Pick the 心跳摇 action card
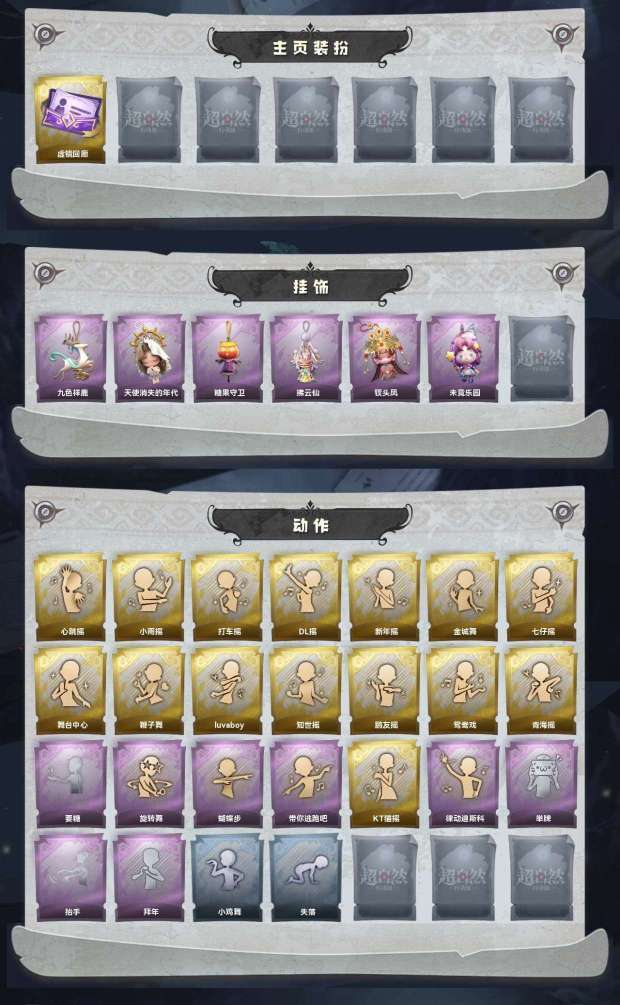The height and width of the screenshot is (1005, 620). tap(71, 597)
